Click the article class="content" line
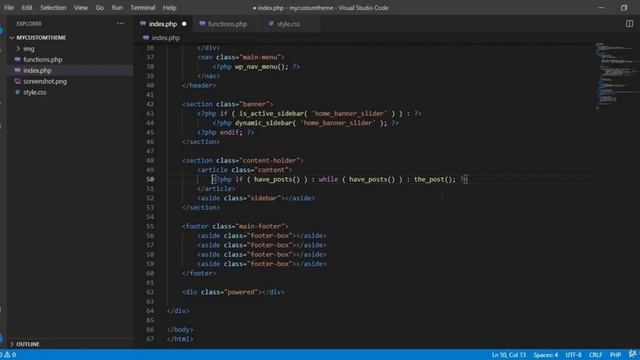The image size is (640, 360). point(244,170)
